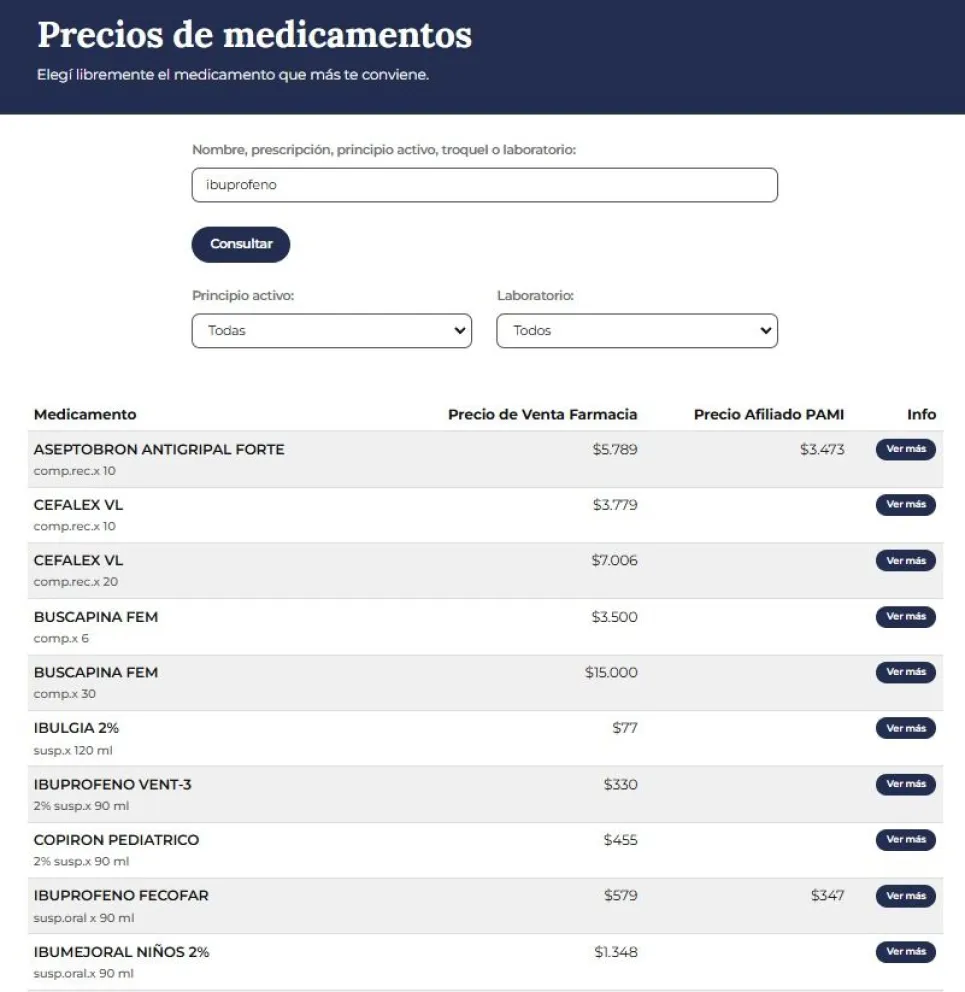Click the Consultar search button
This screenshot has width=965, height=992.
point(241,245)
